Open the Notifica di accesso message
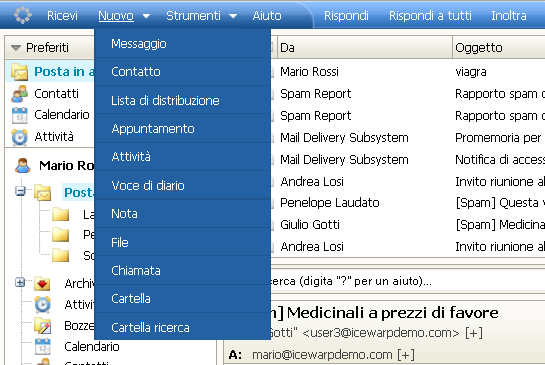545x365 pixels. pyautogui.click(x=407, y=160)
